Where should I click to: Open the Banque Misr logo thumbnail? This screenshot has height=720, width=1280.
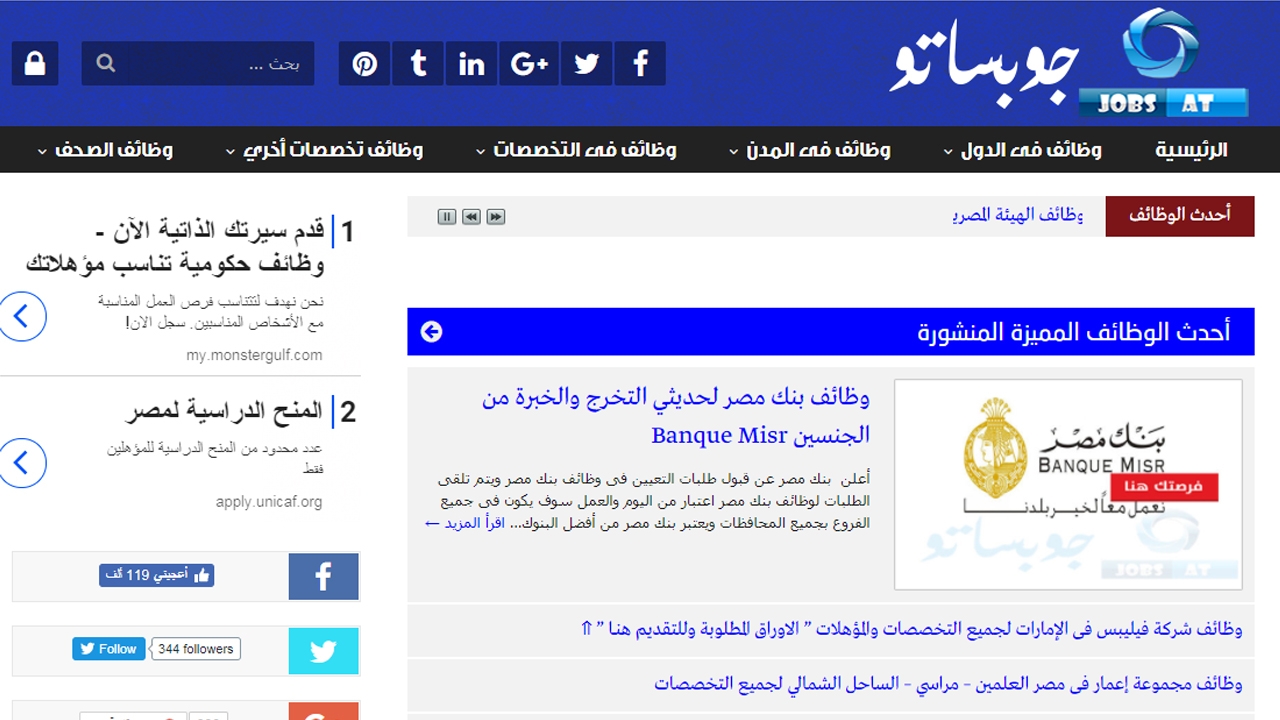click(1068, 484)
